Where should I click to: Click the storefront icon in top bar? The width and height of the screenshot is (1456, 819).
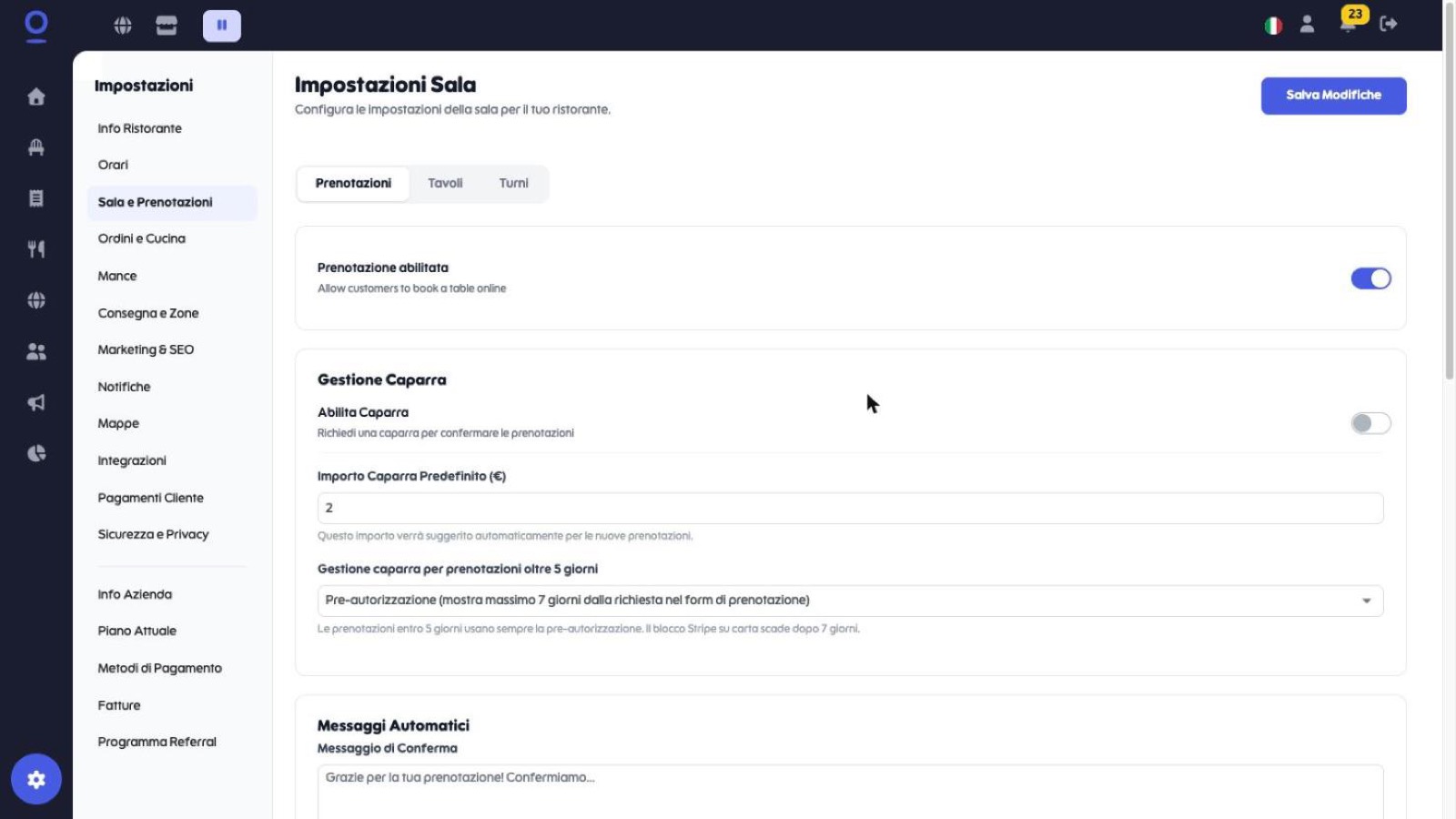point(167,25)
